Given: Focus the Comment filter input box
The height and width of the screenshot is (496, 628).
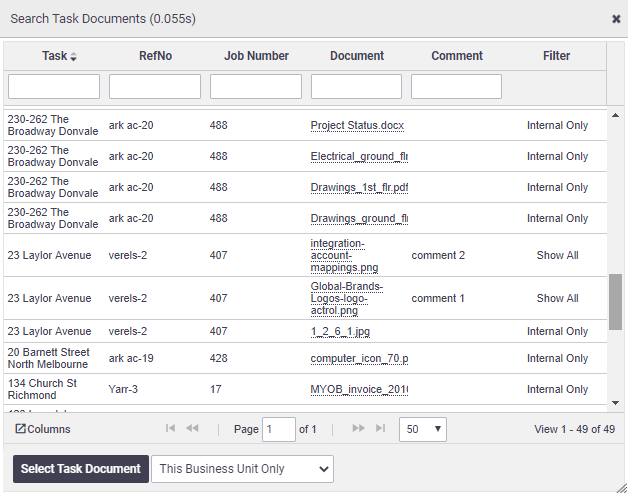Looking at the screenshot, I should pos(456,86).
